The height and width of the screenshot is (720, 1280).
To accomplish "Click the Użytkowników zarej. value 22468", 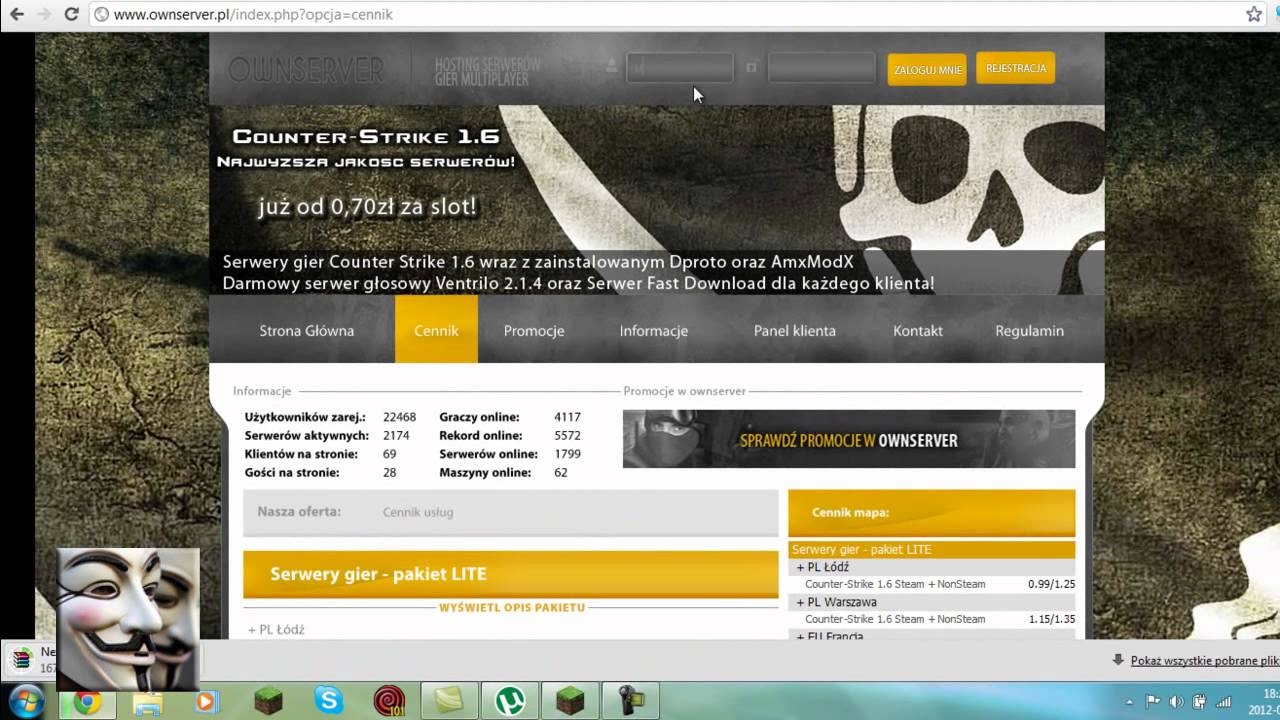I will [x=399, y=417].
